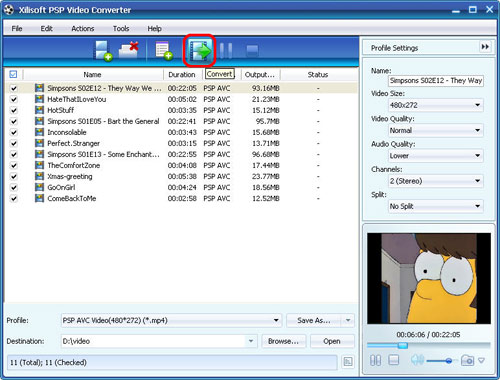500x380 pixels.
Task: Uncheck the HotStuff checkbox
Action: click(x=14, y=110)
